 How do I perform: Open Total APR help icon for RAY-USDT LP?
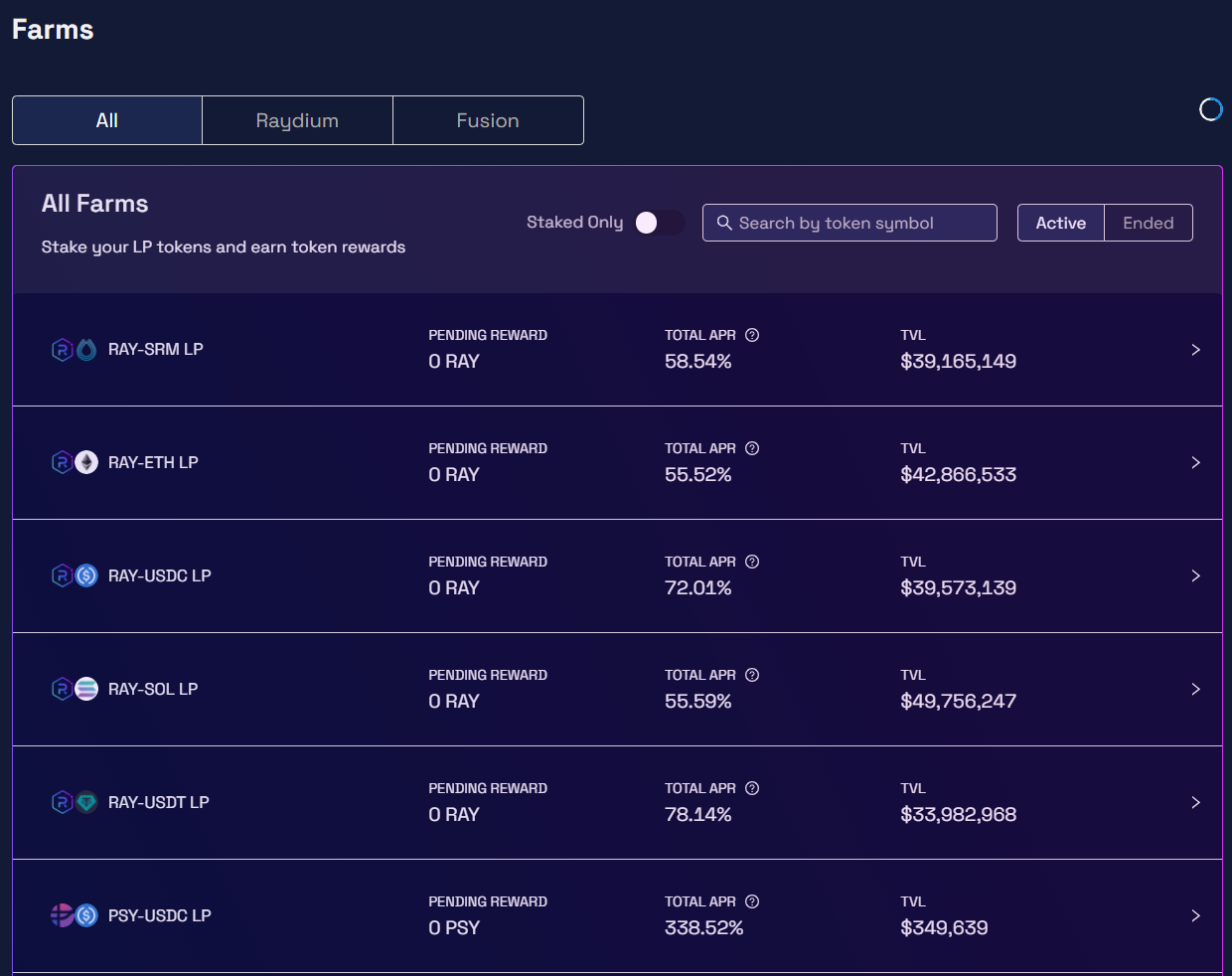pyautogui.click(x=752, y=788)
